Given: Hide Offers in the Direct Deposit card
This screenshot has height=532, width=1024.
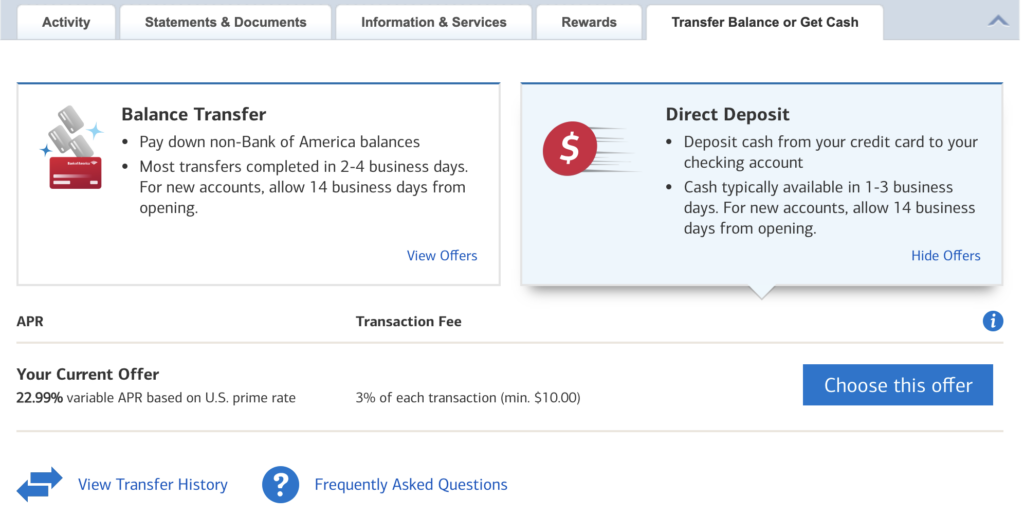Looking at the screenshot, I should pyautogui.click(x=945, y=255).
